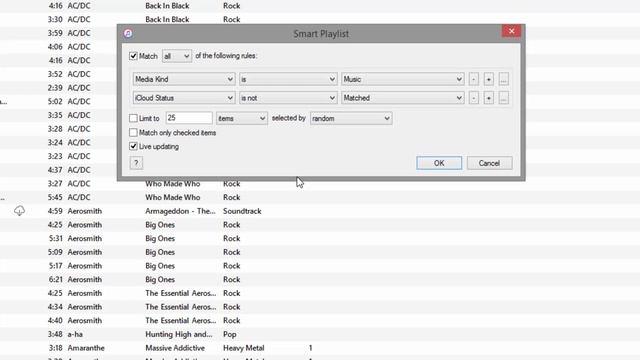Enable Match only checked items

pos(133,133)
